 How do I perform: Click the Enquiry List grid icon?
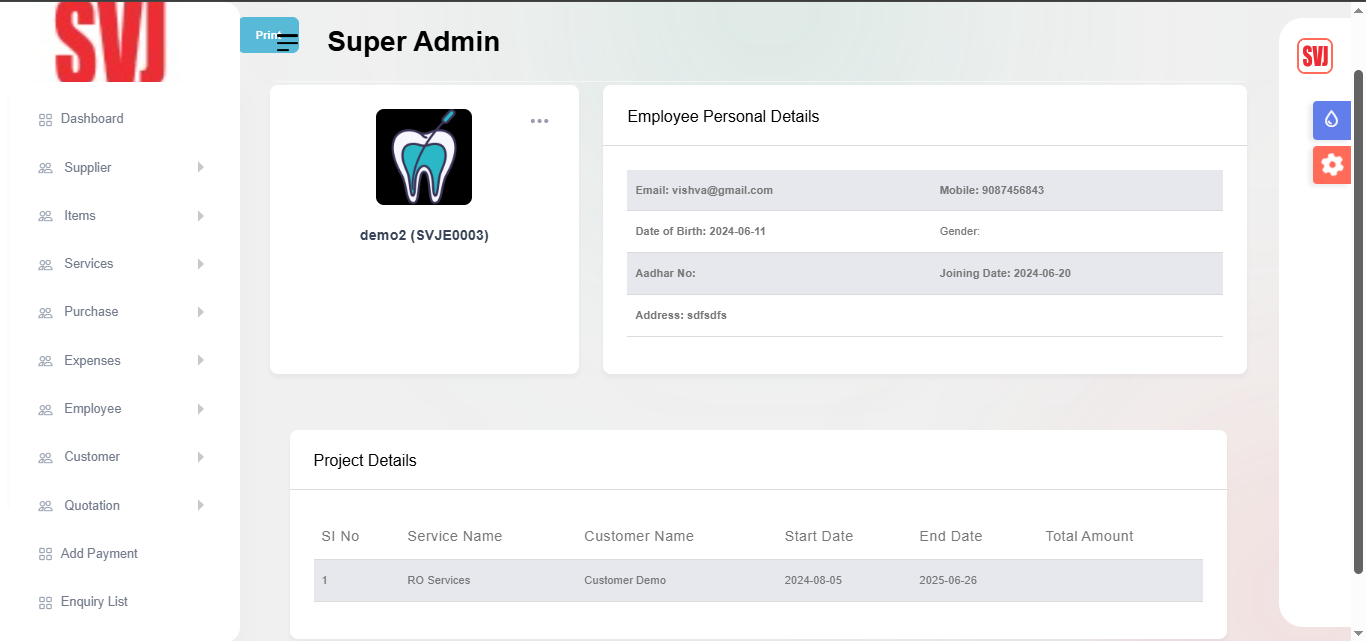(x=45, y=603)
